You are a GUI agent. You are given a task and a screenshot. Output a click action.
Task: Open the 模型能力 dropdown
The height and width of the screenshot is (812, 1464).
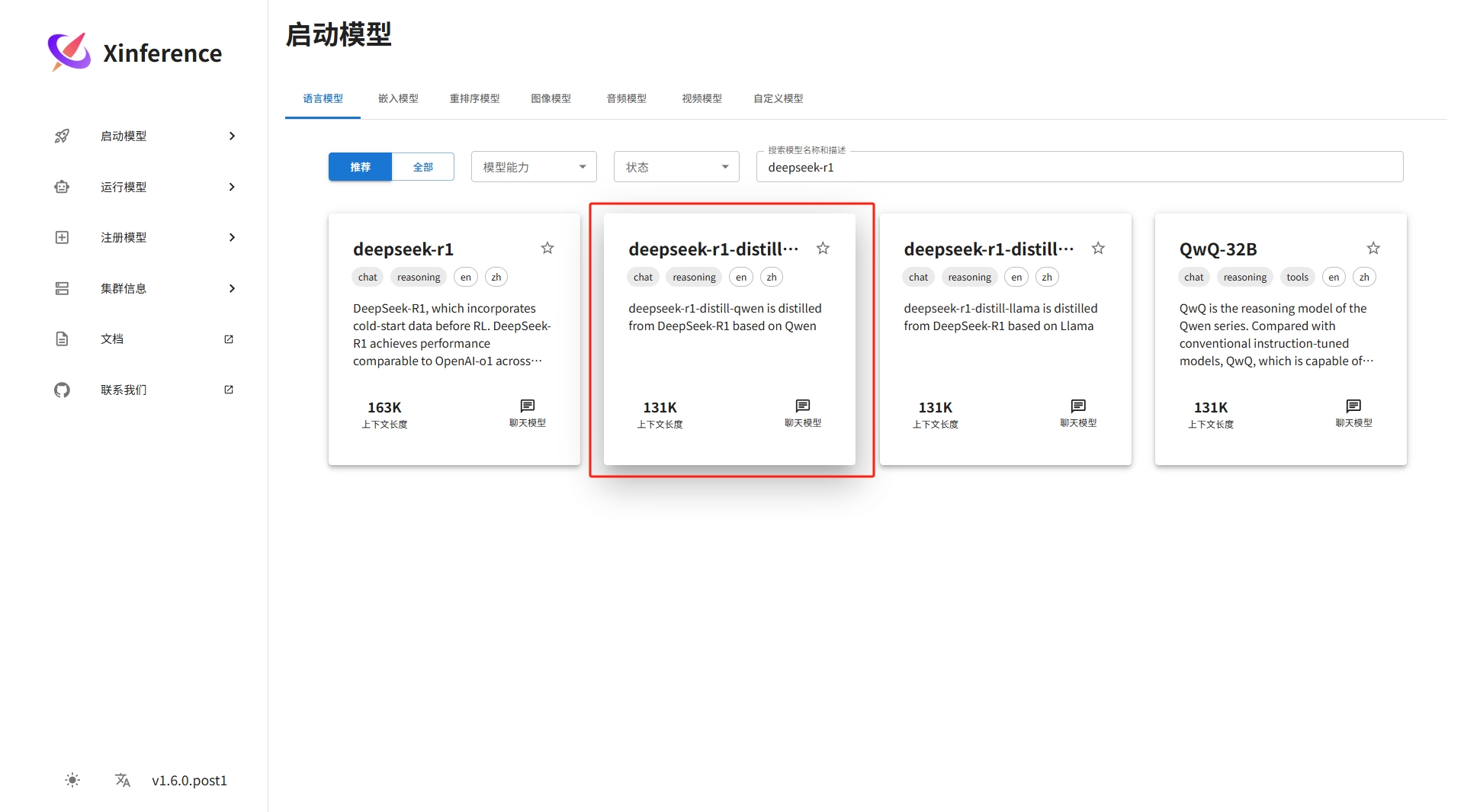(x=534, y=167)
